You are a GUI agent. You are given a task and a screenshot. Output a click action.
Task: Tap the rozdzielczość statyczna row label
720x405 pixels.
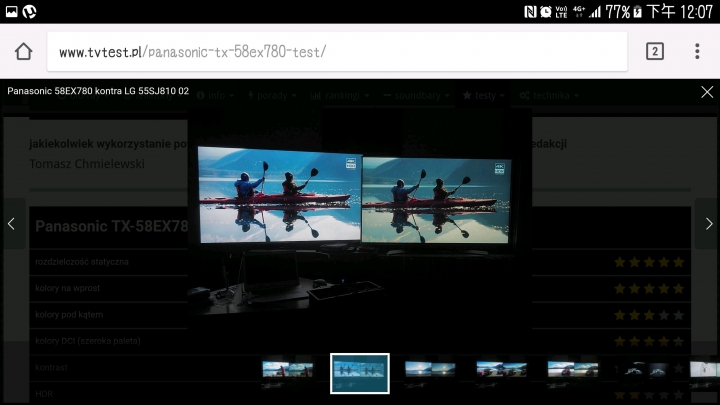[82, 262]
